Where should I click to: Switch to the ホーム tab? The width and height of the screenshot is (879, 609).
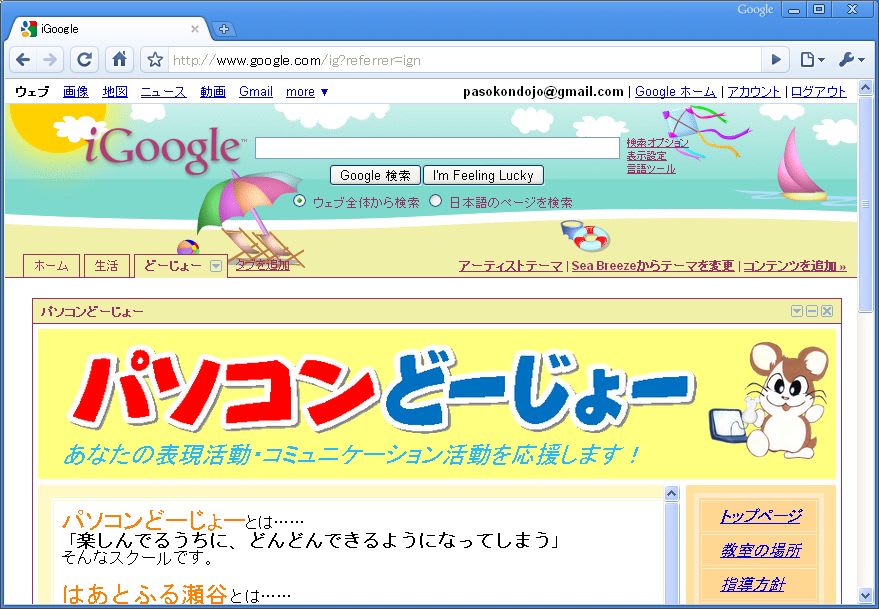click(51, 266)
